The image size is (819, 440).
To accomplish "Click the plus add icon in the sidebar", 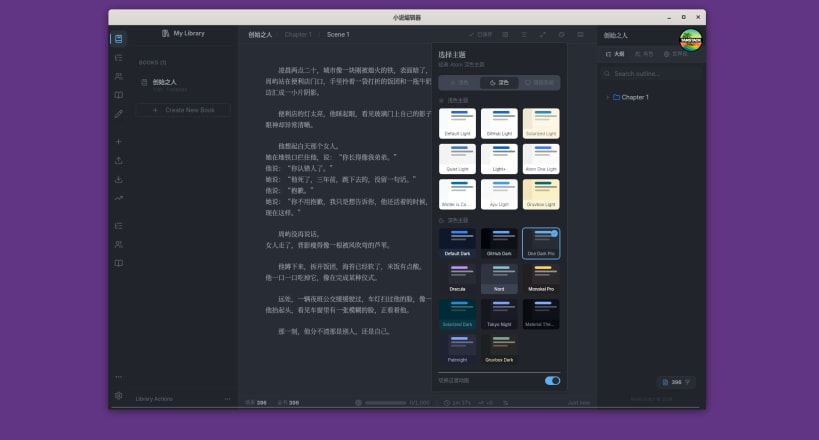I will click(119, 142).
